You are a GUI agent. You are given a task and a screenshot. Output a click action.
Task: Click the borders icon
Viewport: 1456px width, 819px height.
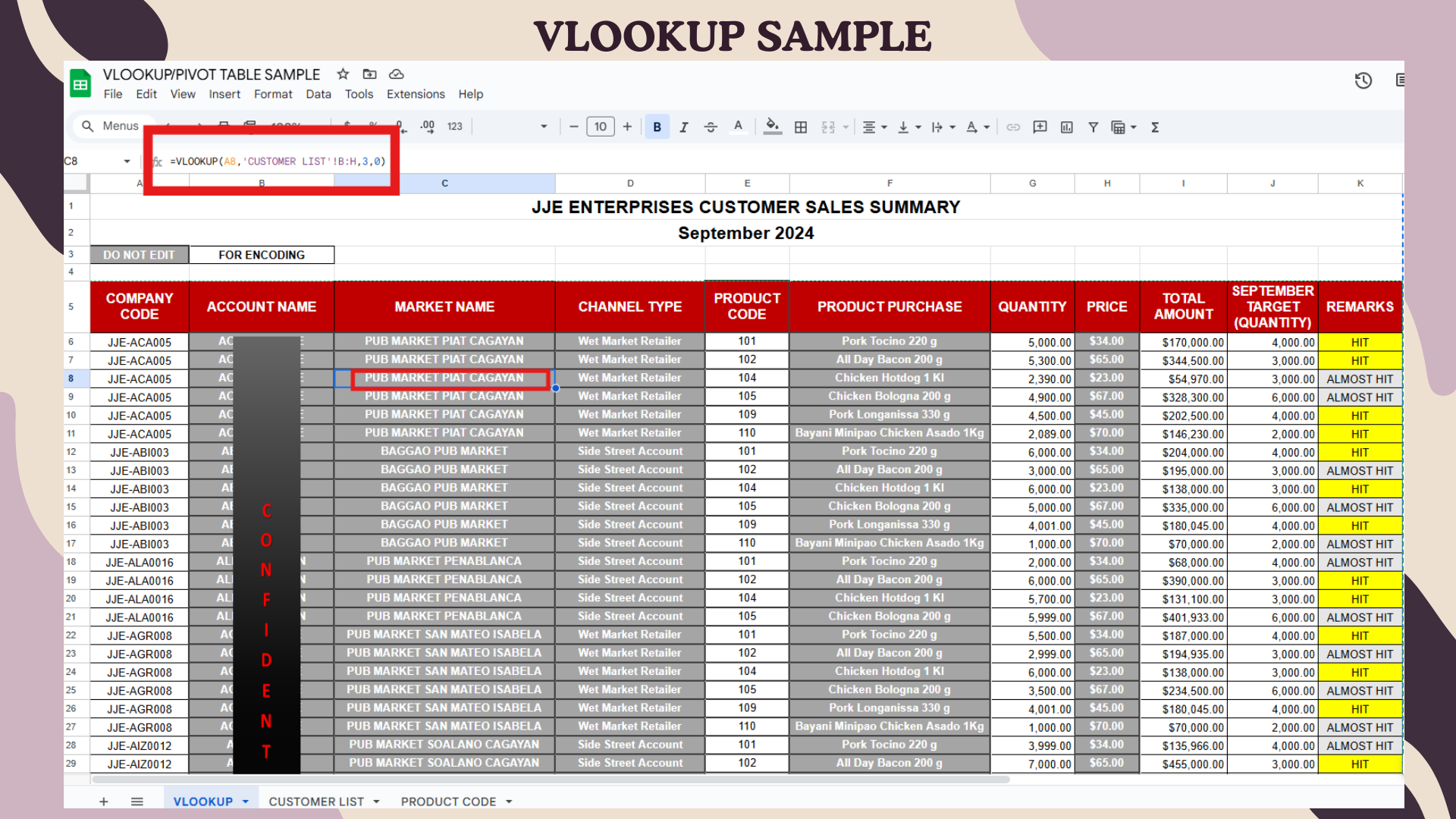coord(801,127)
